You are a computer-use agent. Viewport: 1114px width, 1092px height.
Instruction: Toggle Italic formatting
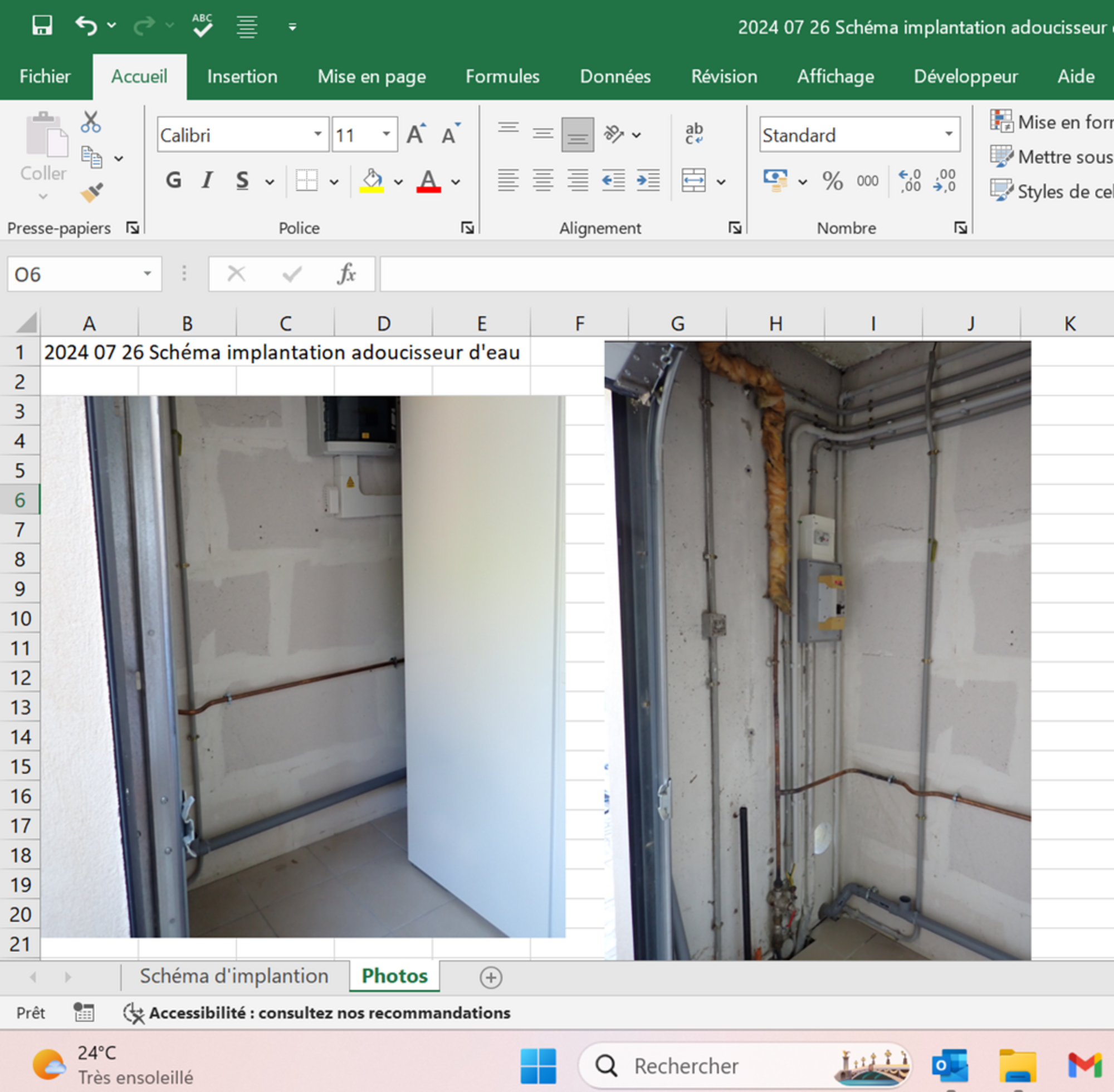point(207,181)
